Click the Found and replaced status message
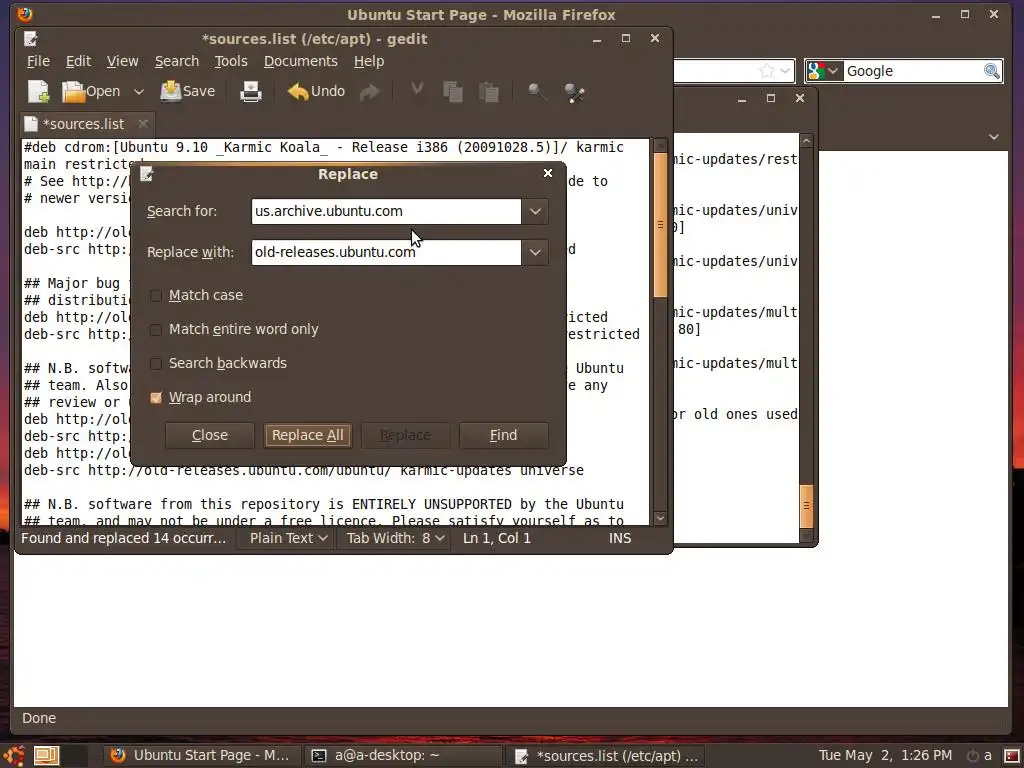 (123, 538)
